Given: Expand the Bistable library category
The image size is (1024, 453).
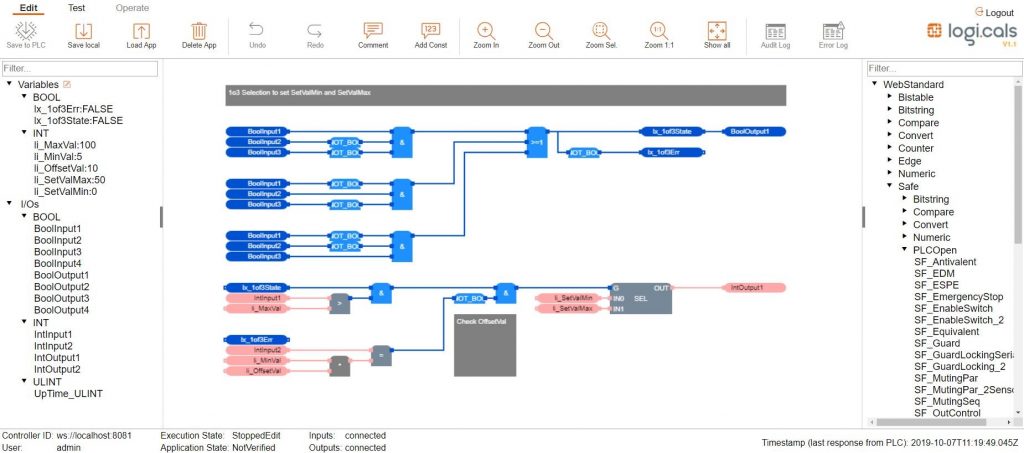Looking at the screenshot, I should coord(889,98).
